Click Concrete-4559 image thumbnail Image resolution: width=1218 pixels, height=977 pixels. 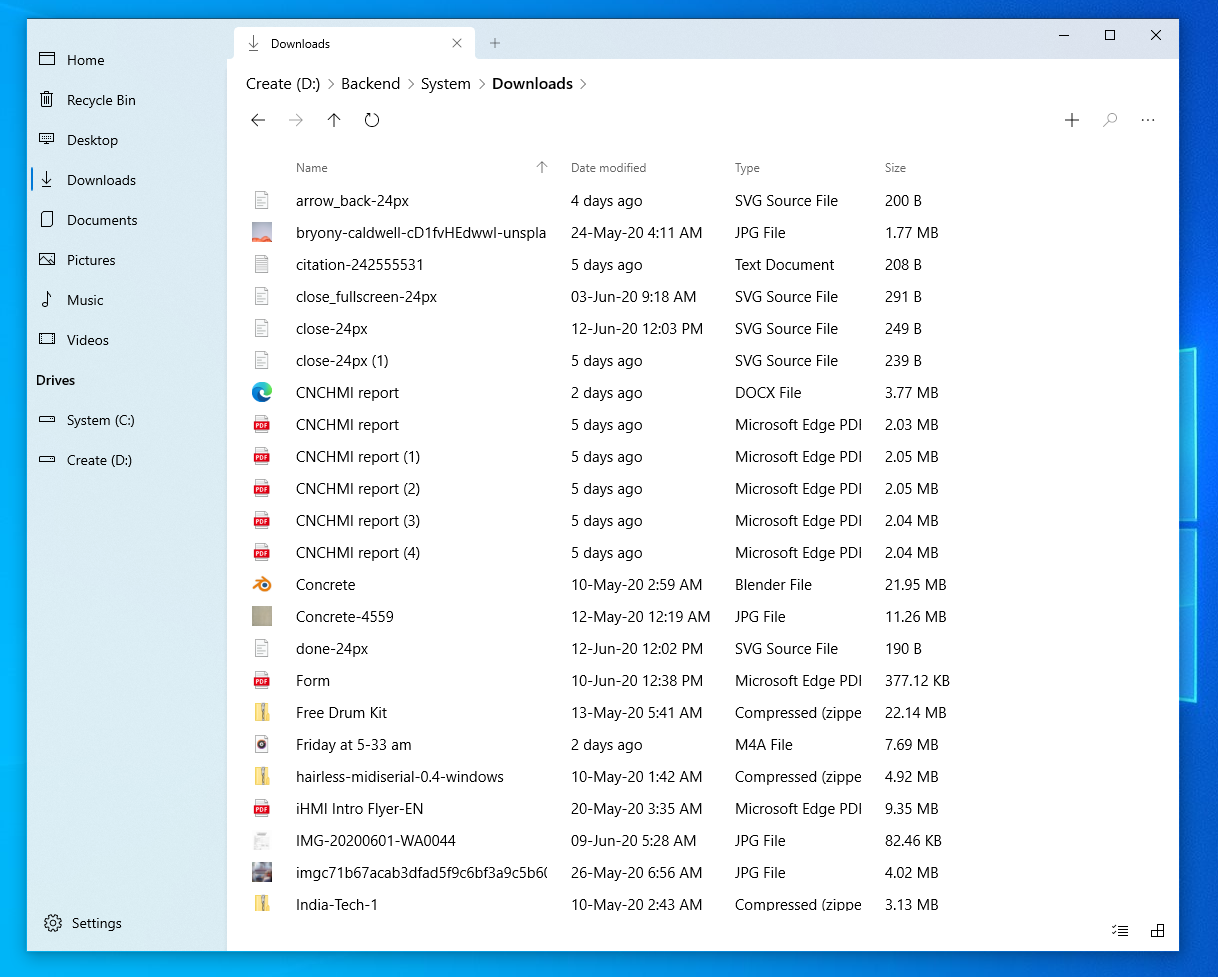[x=262, y=617]
